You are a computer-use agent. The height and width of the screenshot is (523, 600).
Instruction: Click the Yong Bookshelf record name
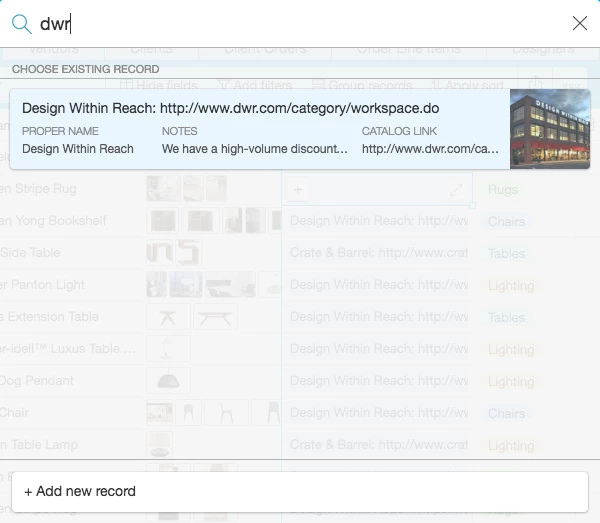pyautogui.click(x=53, y=221)
